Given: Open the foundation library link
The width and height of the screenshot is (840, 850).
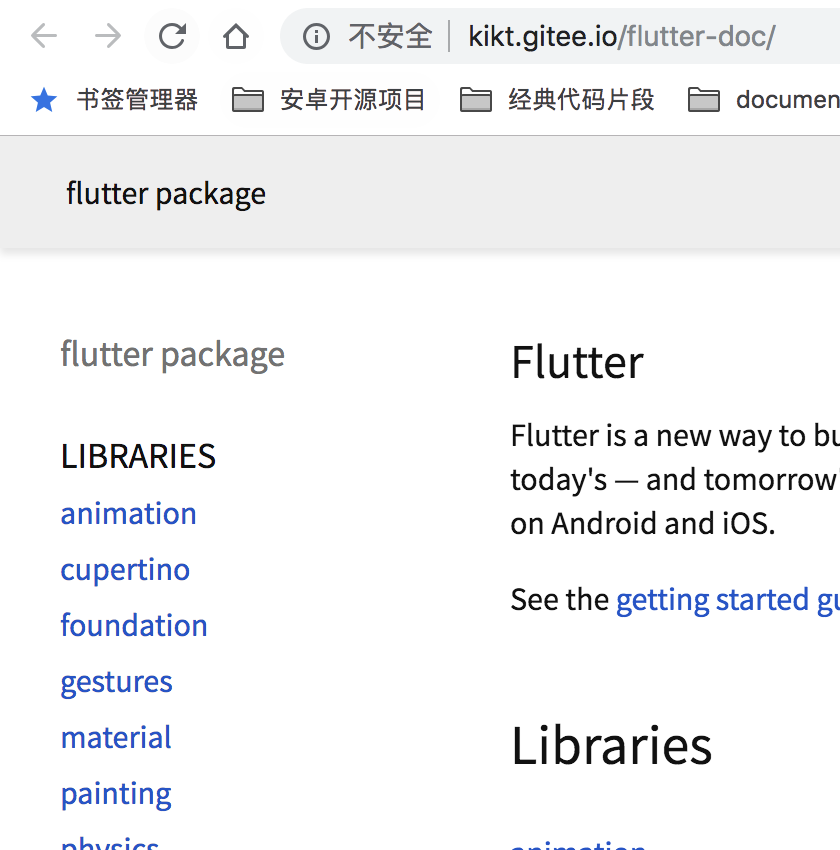Looking at the screenshot, I should coord(134,625).
